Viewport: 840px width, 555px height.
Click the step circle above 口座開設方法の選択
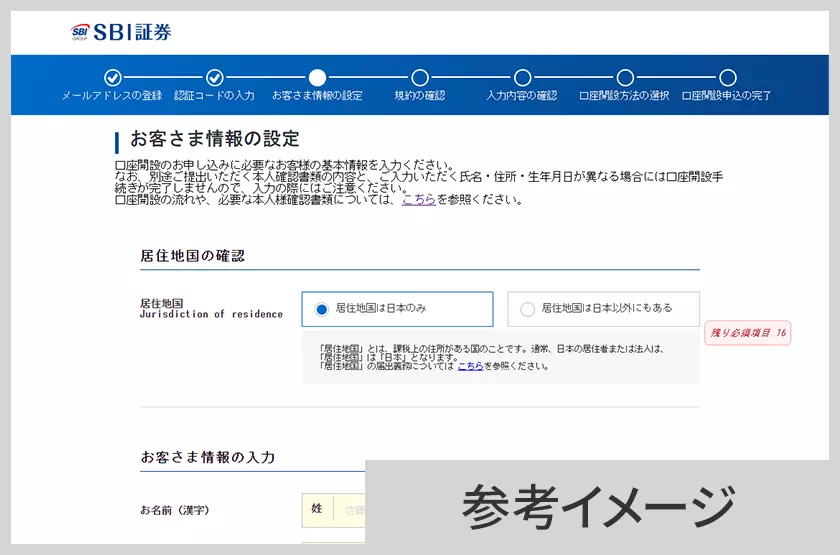click(x=625, y=78)
